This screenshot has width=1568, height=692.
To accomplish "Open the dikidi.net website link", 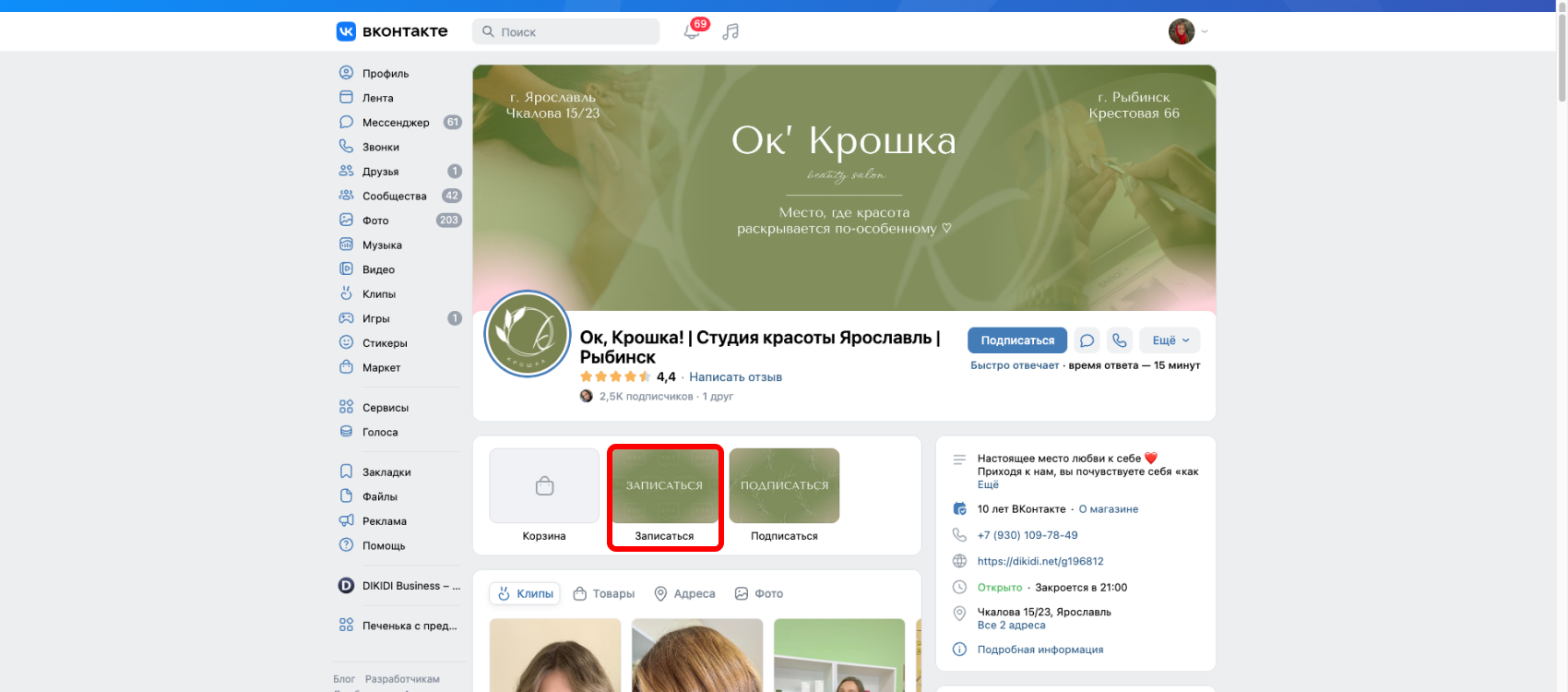I will tap(1040, 561).
